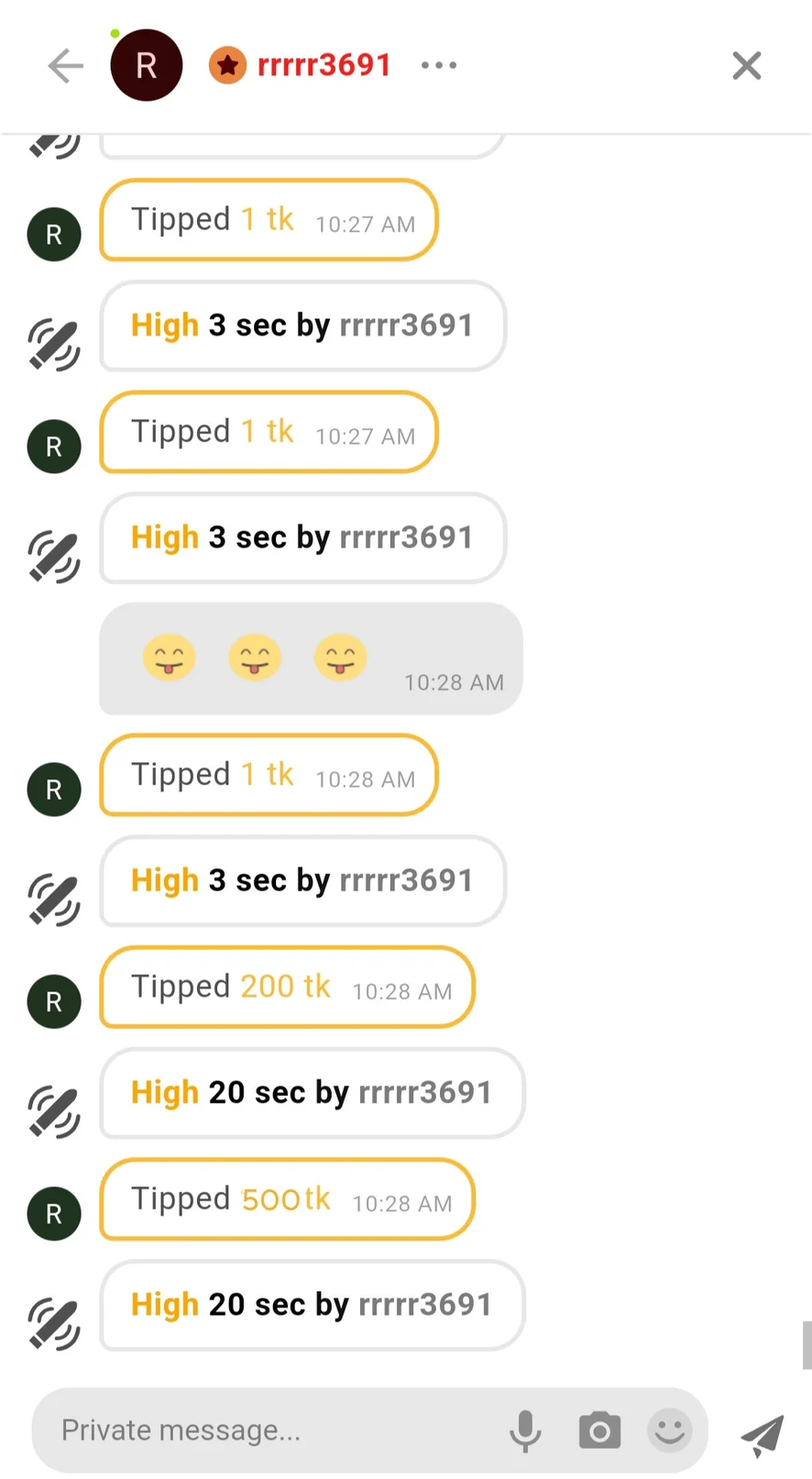812x1479 pixels.
Task: Open the camera attachment icon
Action: coord(599,1430)
